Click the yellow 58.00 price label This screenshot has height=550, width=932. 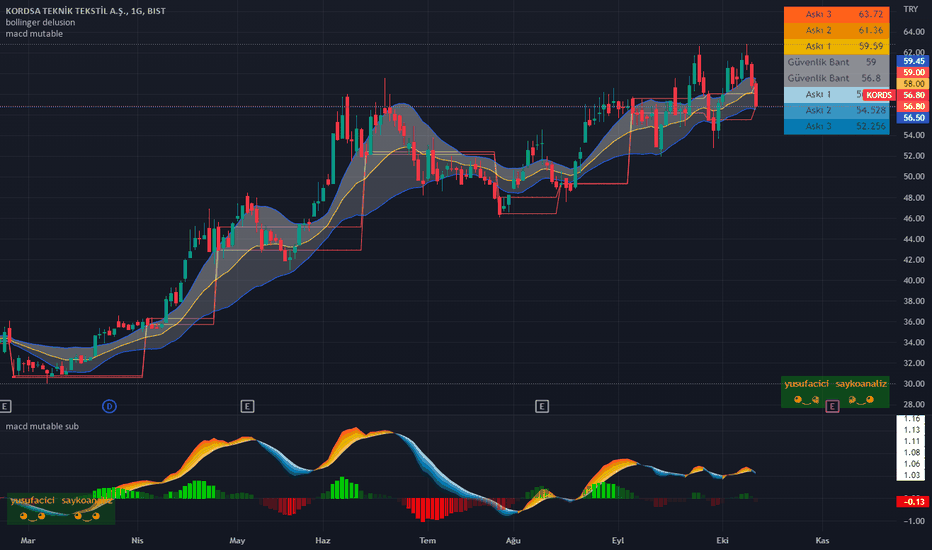(x=914, y=84)
